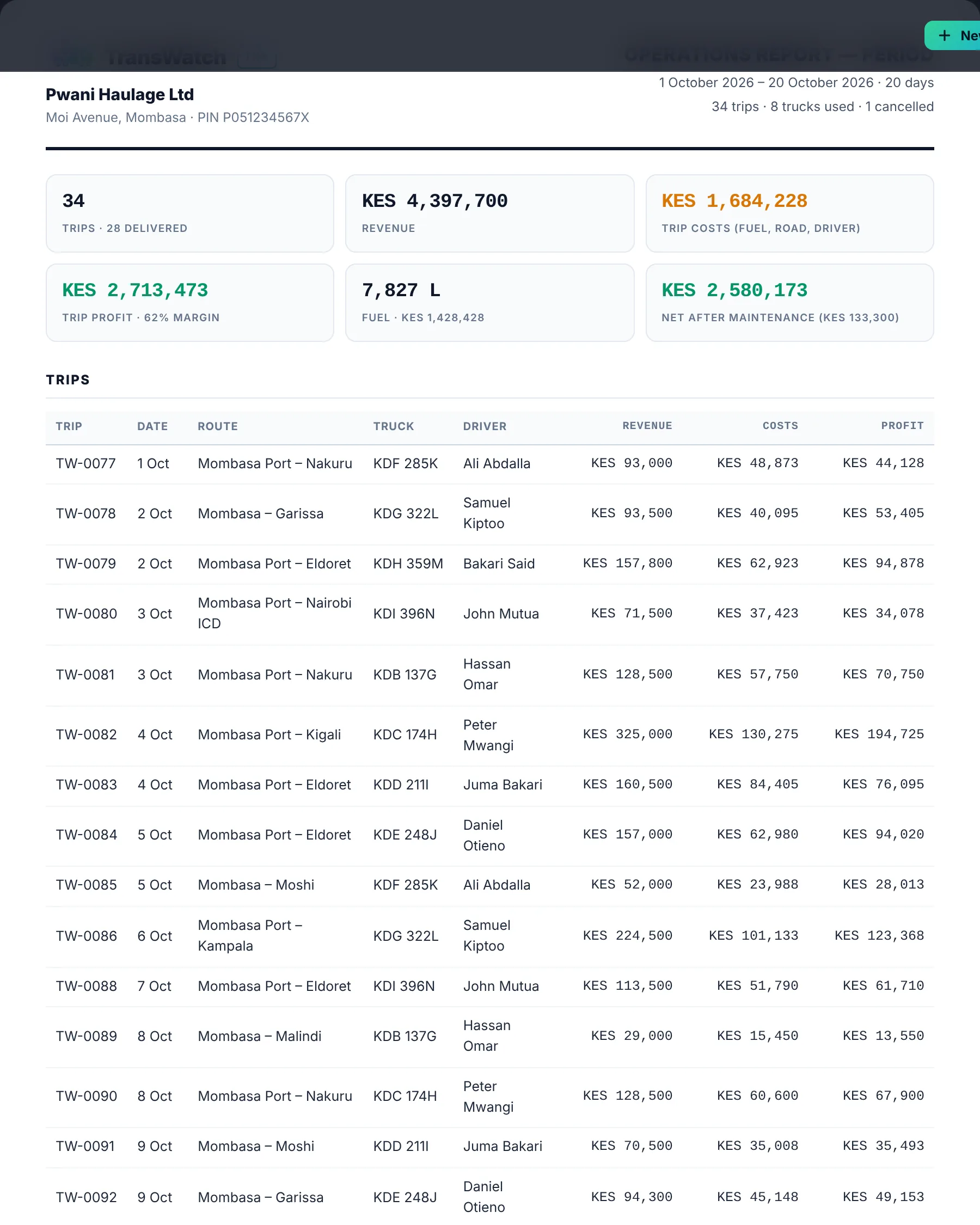
Task: Click trip ID TW-0090
Action: [87, 1096]
